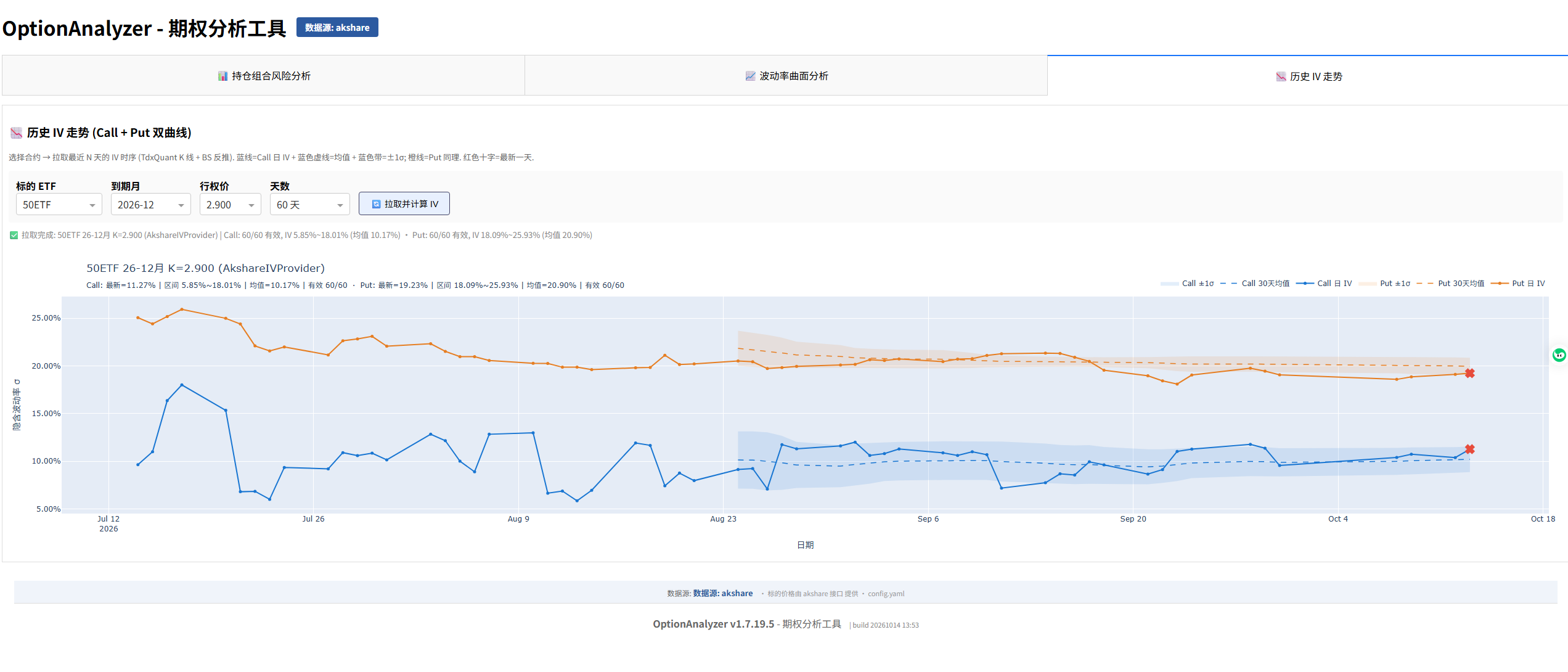Click the chart title 50ETF 26-12月 K=2.900
The width and height of the screenshot is (1568, 672).
pyautogui.click(x=205, y=268)
